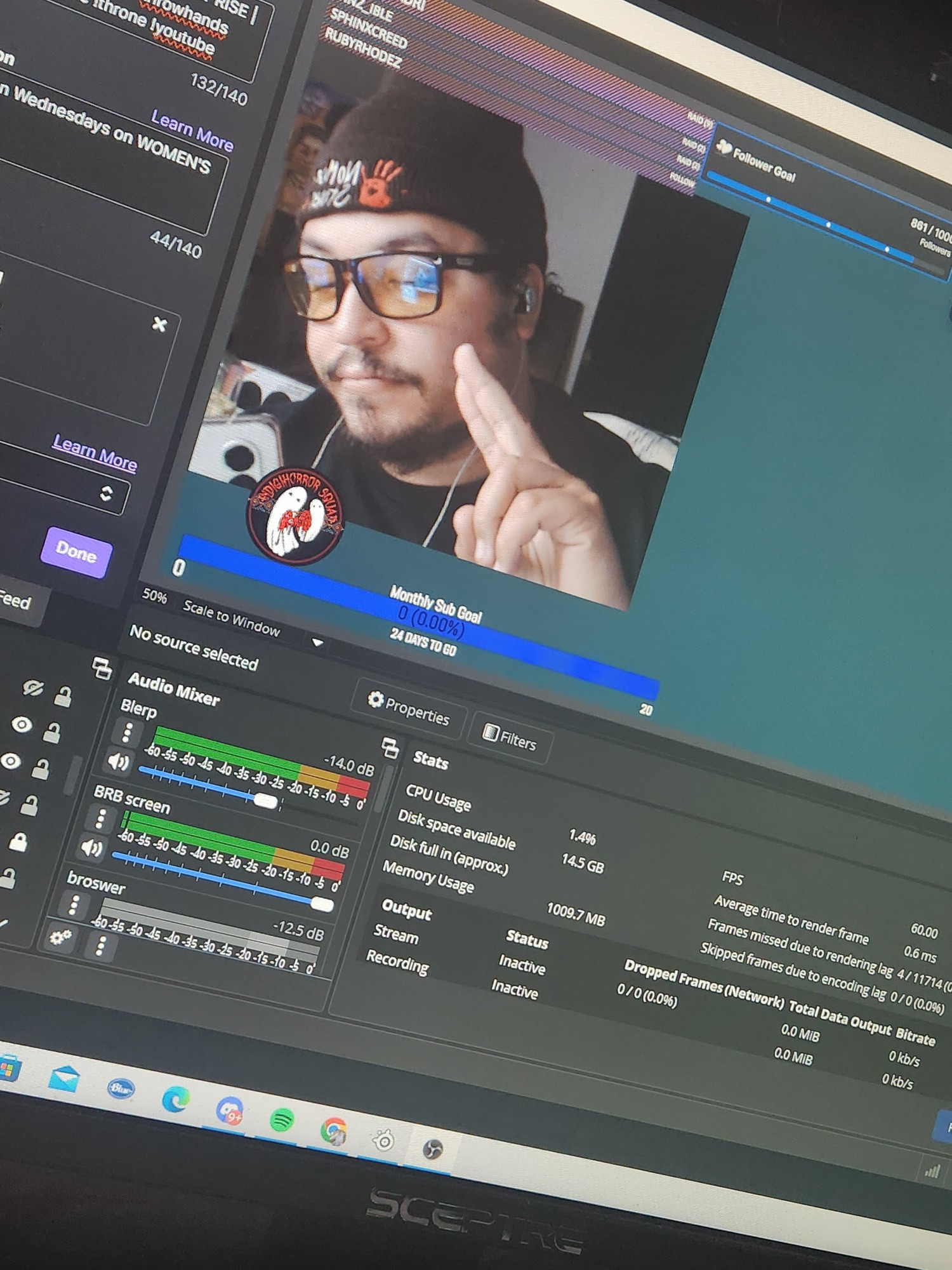Click the No source selected label
Screen dimensions: 952x1270
click(x=194, y=648)
